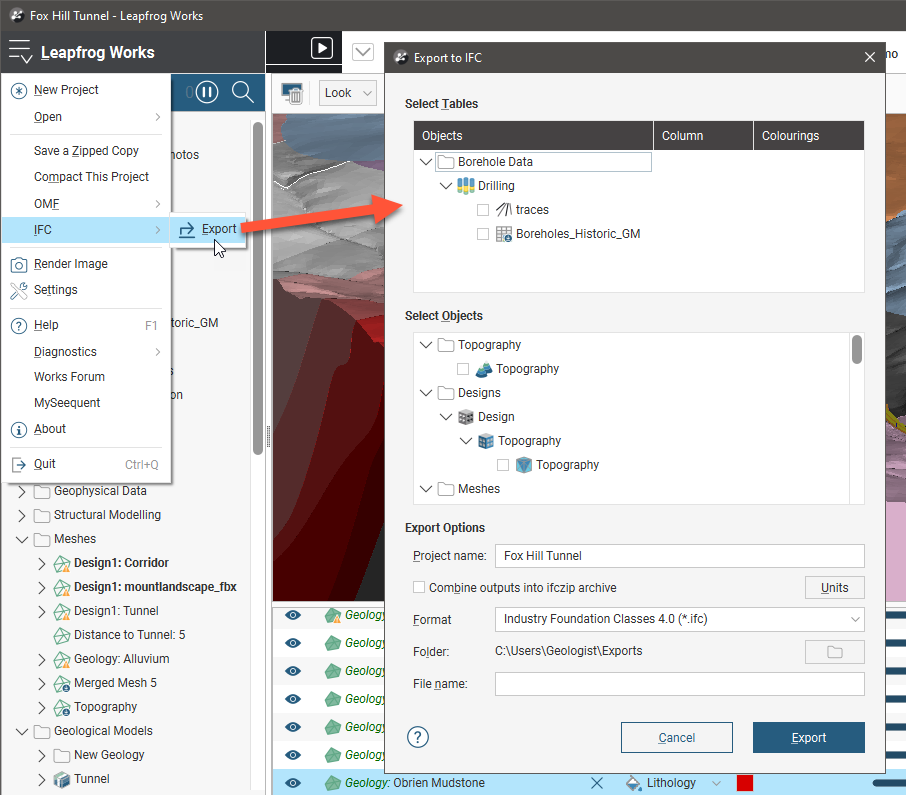Click the magnifier search icon
The image size is (906, 795).
[242, 92]
